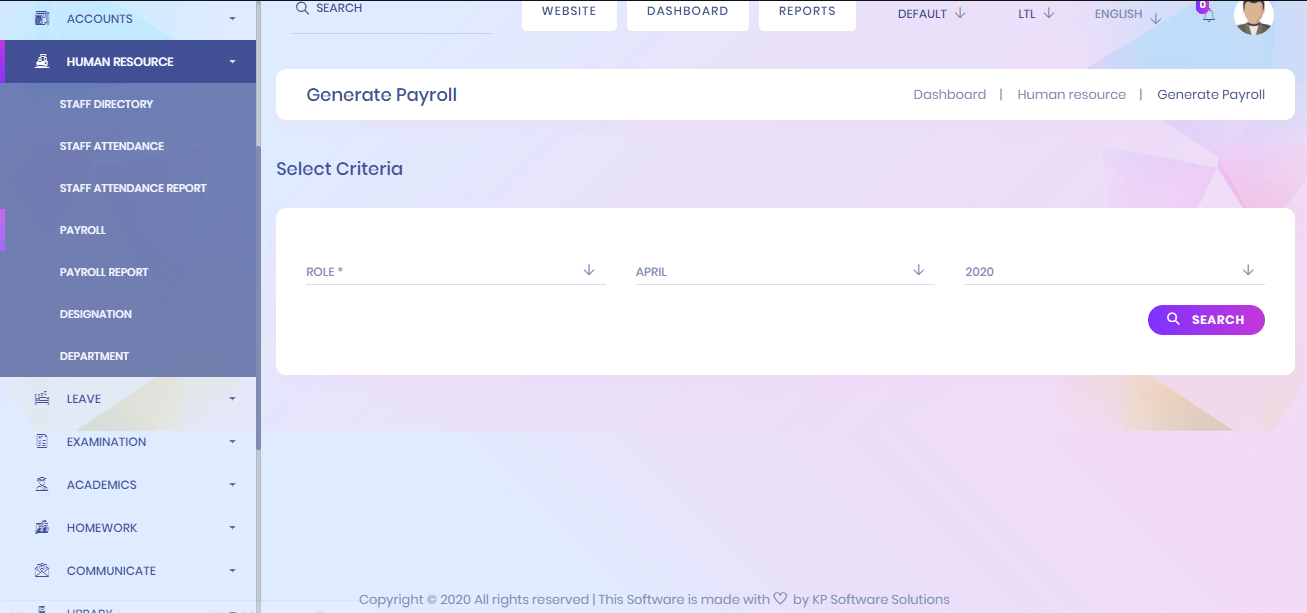Open the 2020 year dropdown
This screenshot has height=613, width=1307.
(x=1115, y=271)
